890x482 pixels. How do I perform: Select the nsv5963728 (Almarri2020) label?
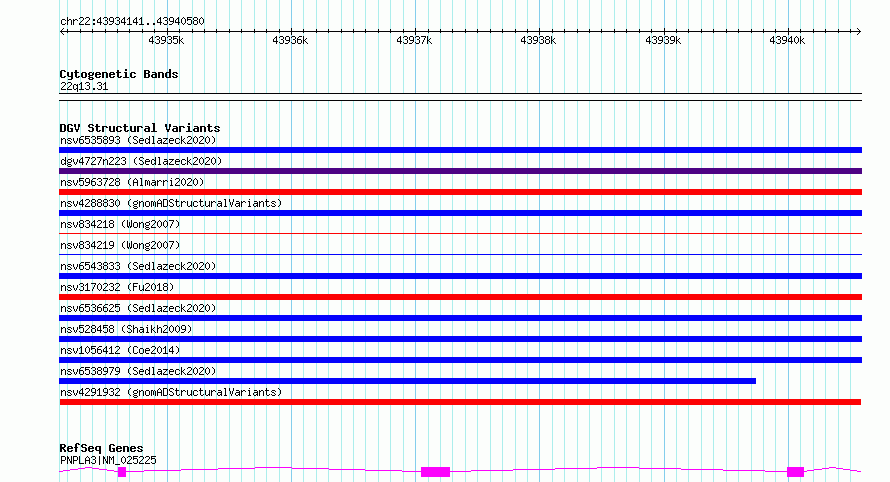pyautogui.click(x=132, y=182)
